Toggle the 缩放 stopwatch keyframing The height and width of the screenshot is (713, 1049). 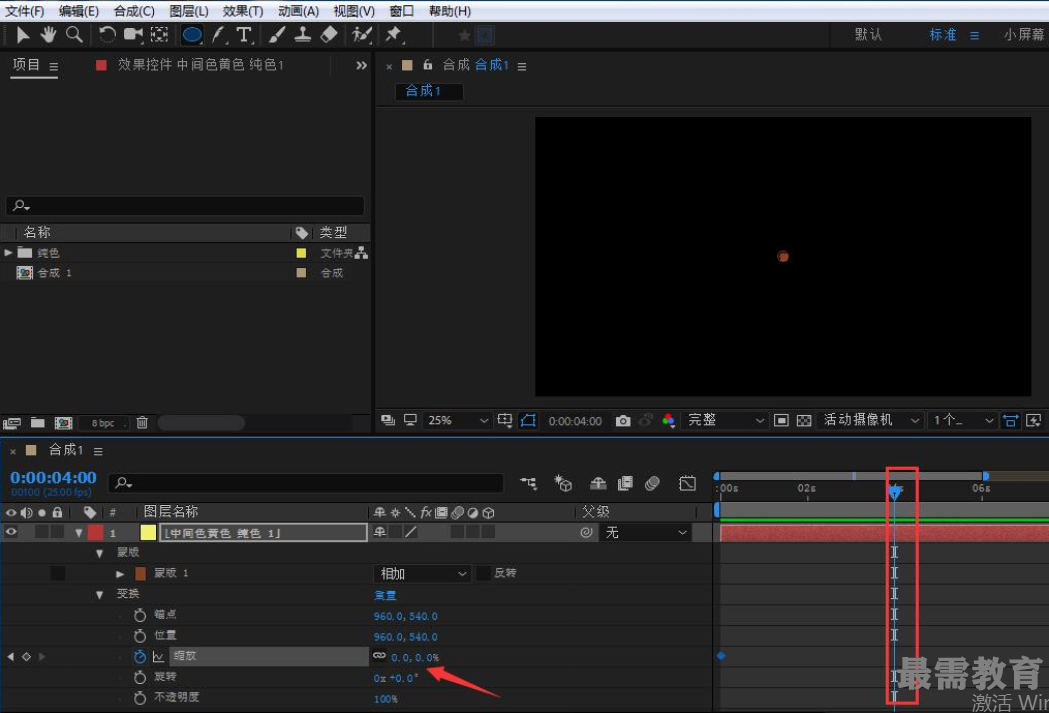point(139,657)
